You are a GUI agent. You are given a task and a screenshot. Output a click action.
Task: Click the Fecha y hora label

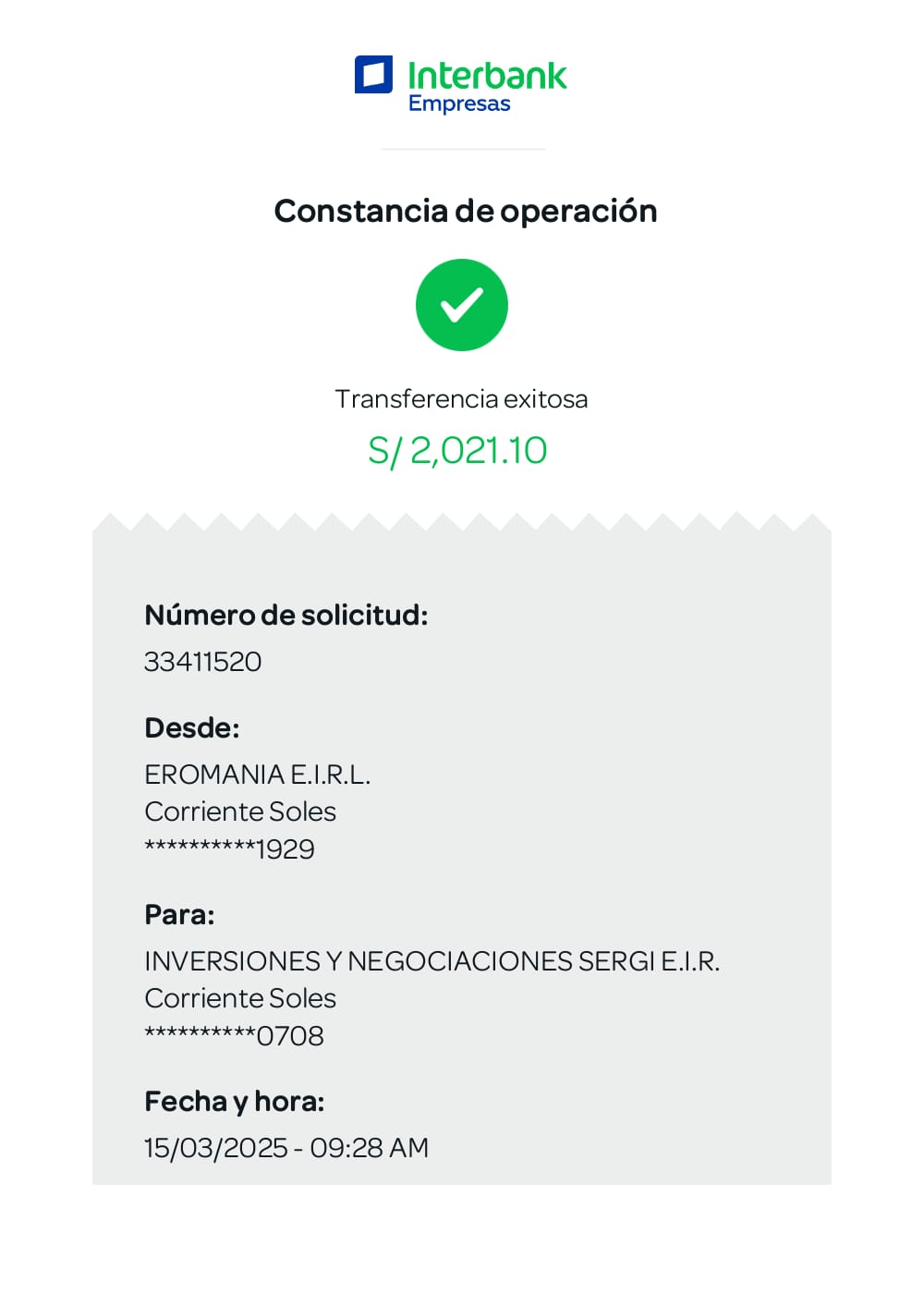pyautogui.click(x=235, y=1102)
